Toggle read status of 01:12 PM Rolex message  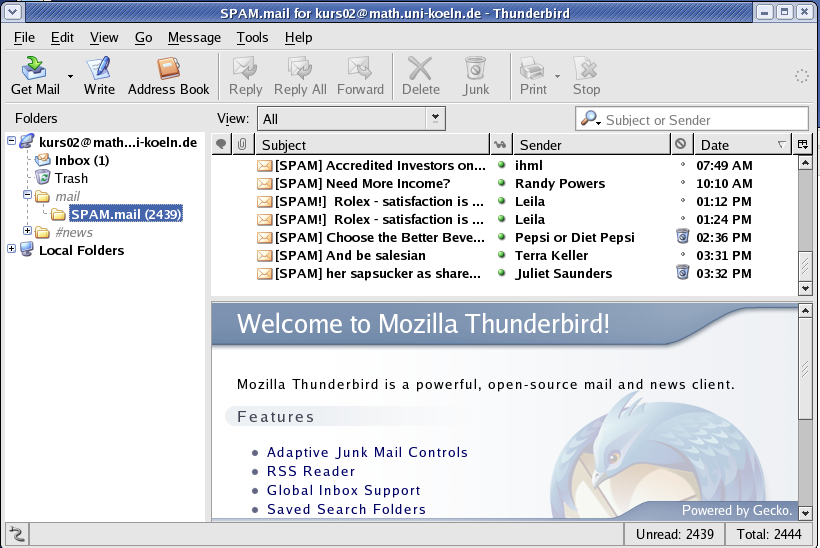point(501,201)
